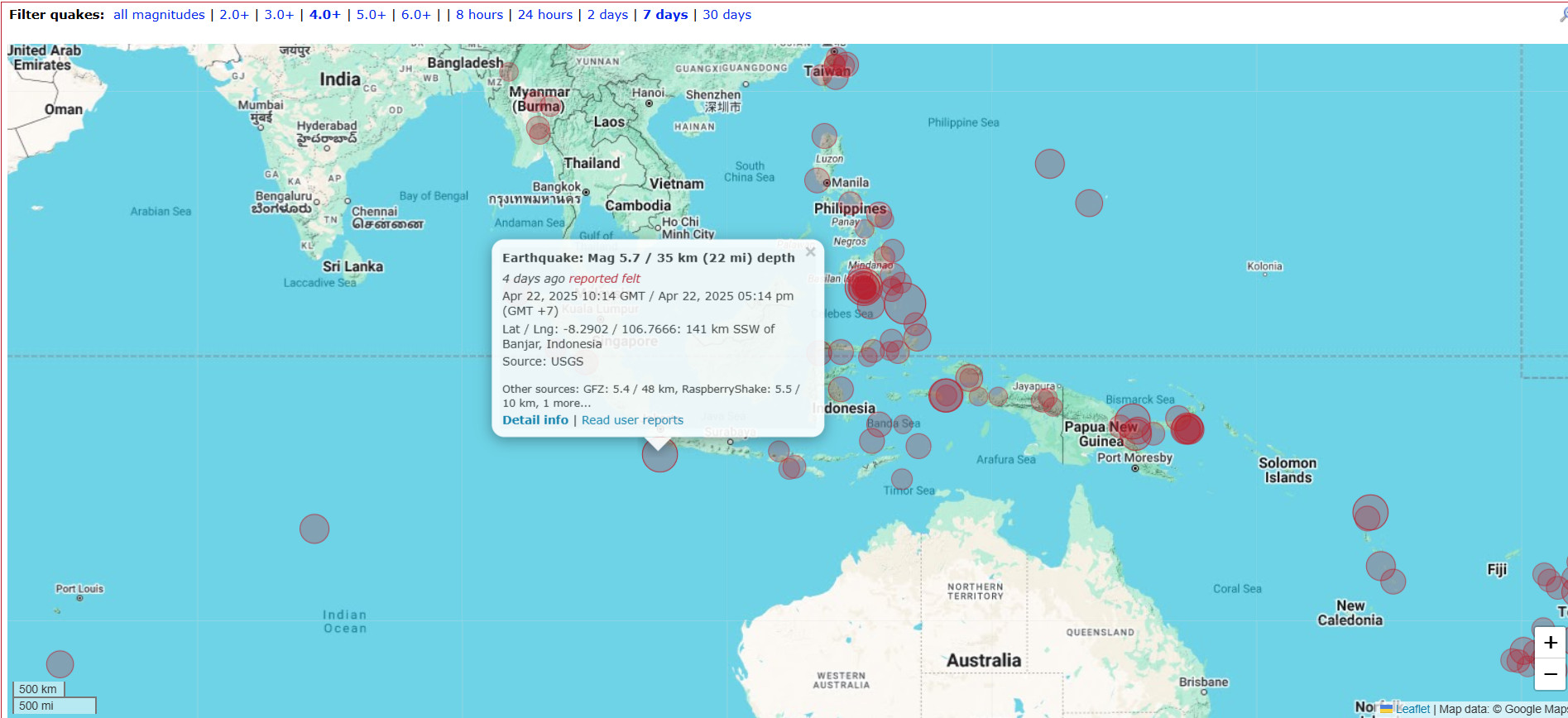Click the search magnifier icon at top right

1562,15
